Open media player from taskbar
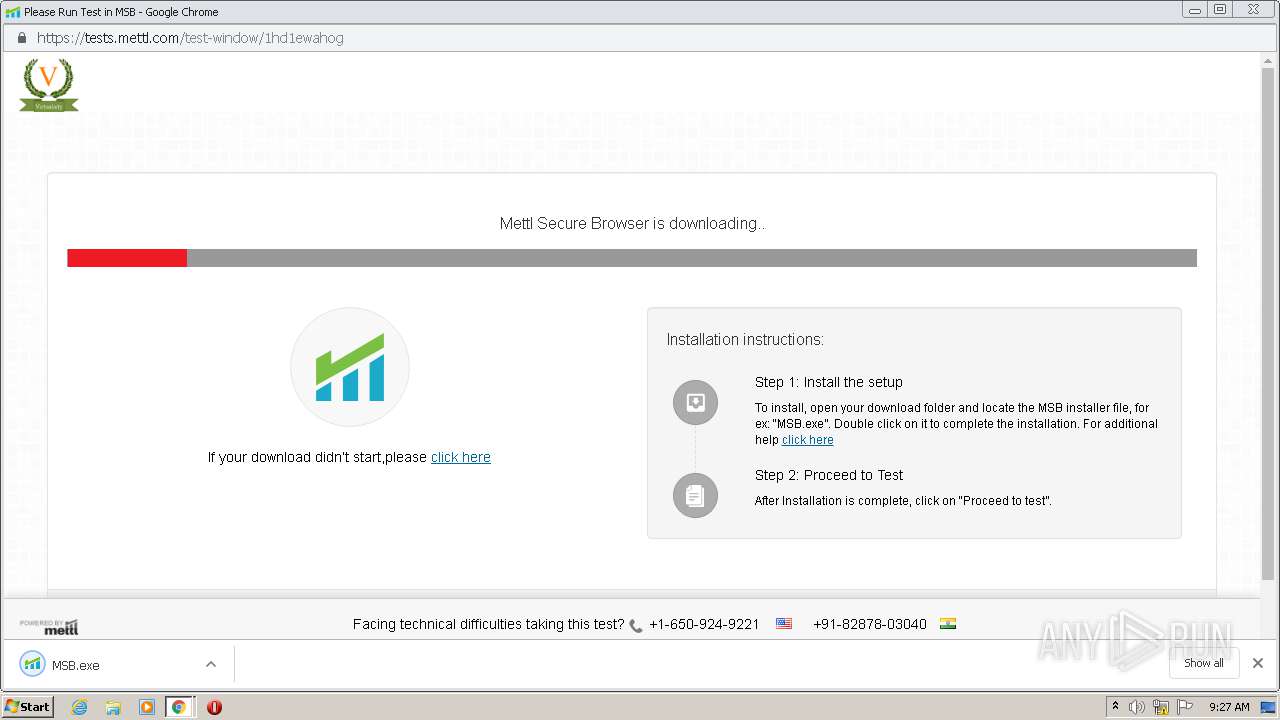This screenshot has width=1280, height=720. [x=147, y=707]
